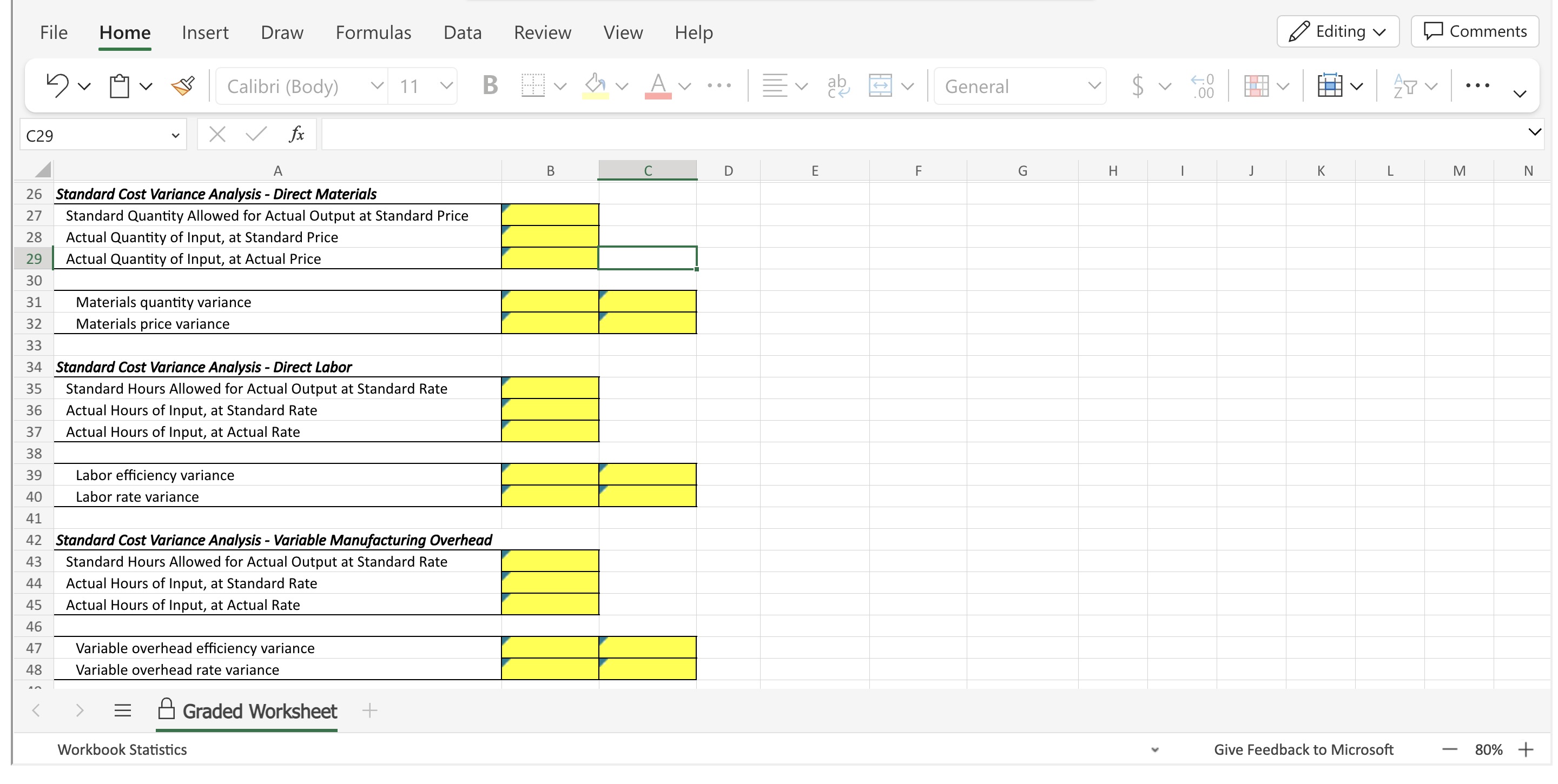Open the Formulas ribbon tab
The width and height of the screenshot is (1558, 784).
373,32
